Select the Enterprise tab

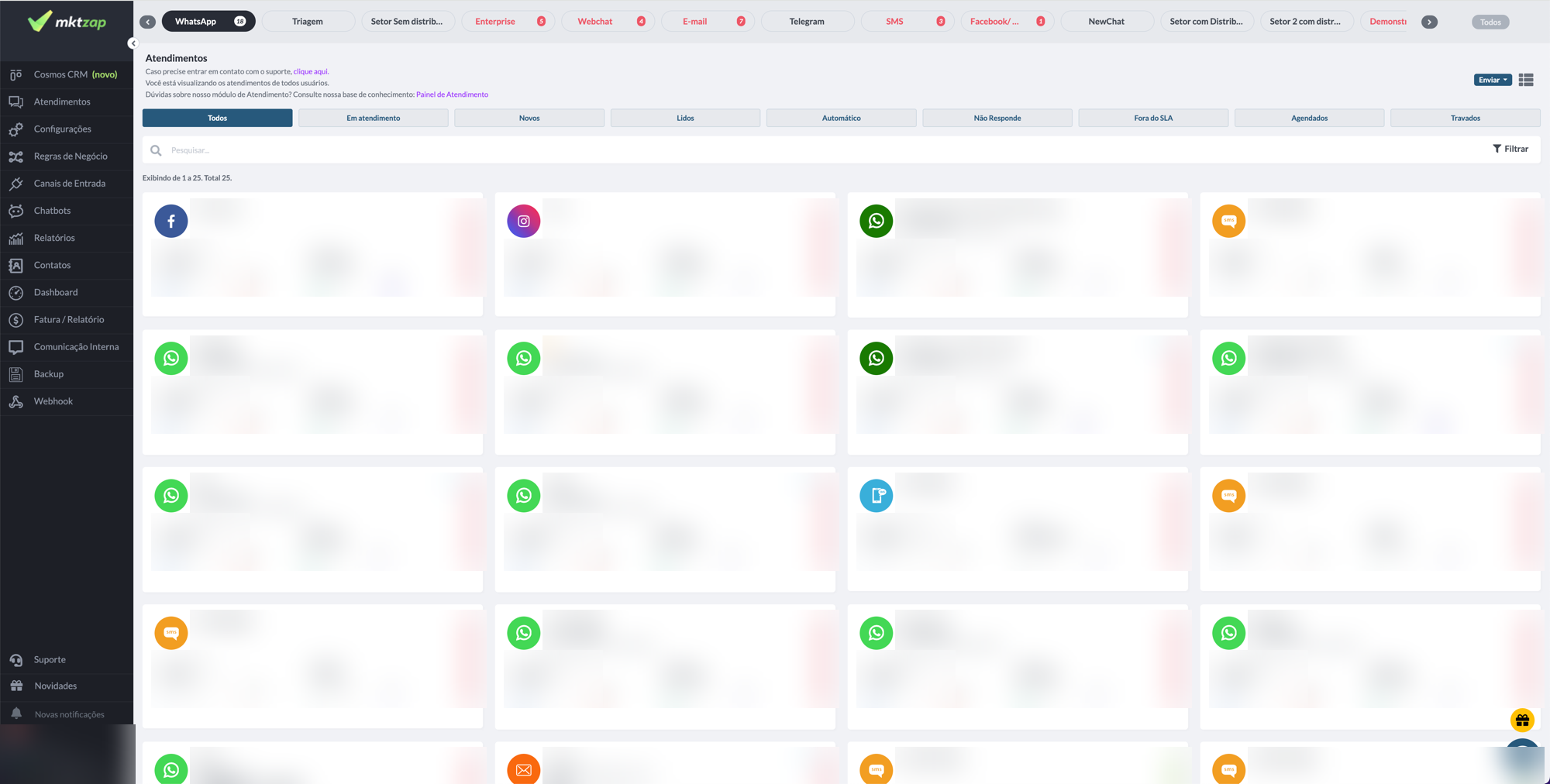point(508,22)
